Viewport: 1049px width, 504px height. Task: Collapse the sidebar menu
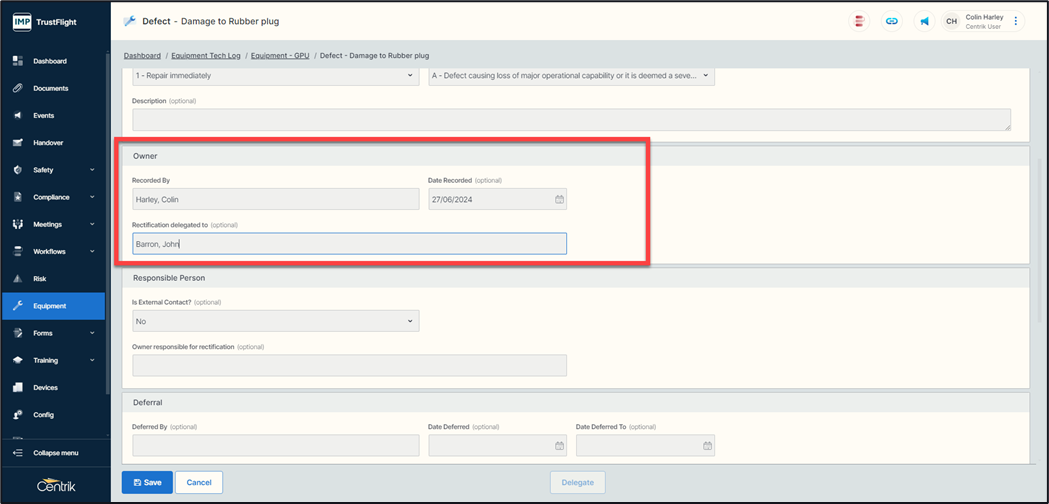(55, 453)
